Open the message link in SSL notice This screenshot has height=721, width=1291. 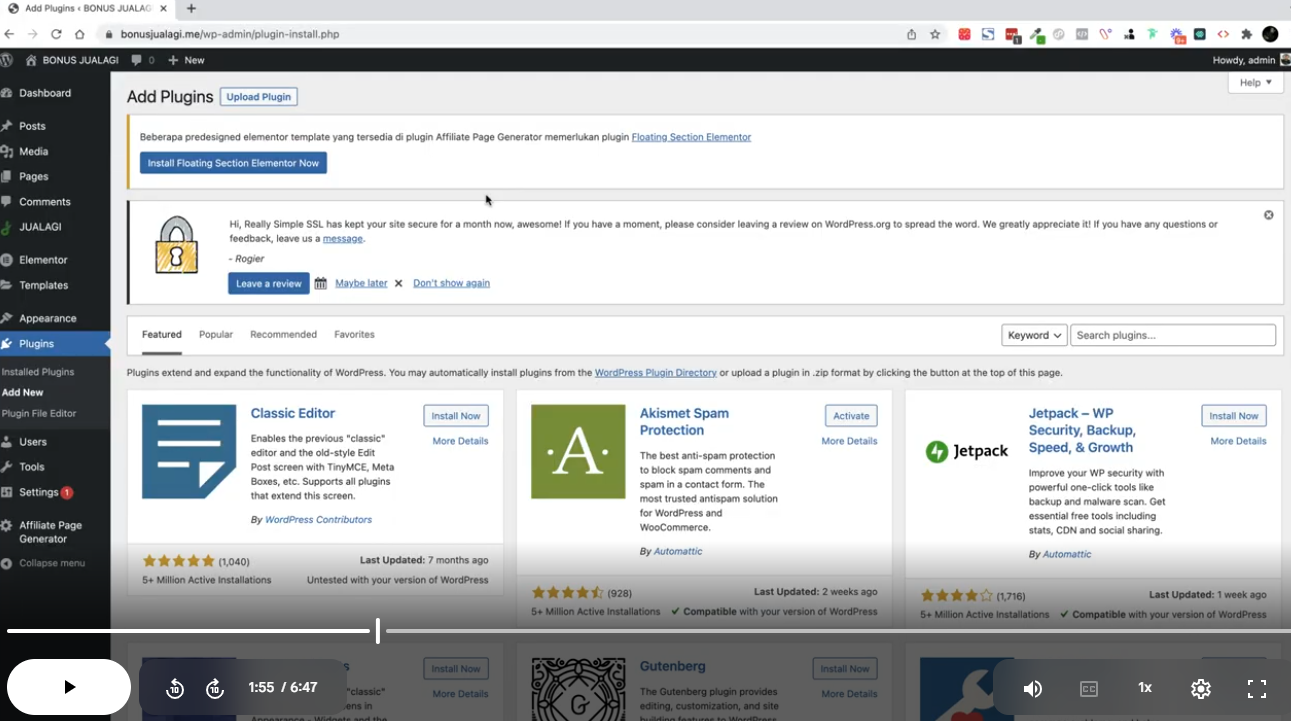(x=343, y=239)
